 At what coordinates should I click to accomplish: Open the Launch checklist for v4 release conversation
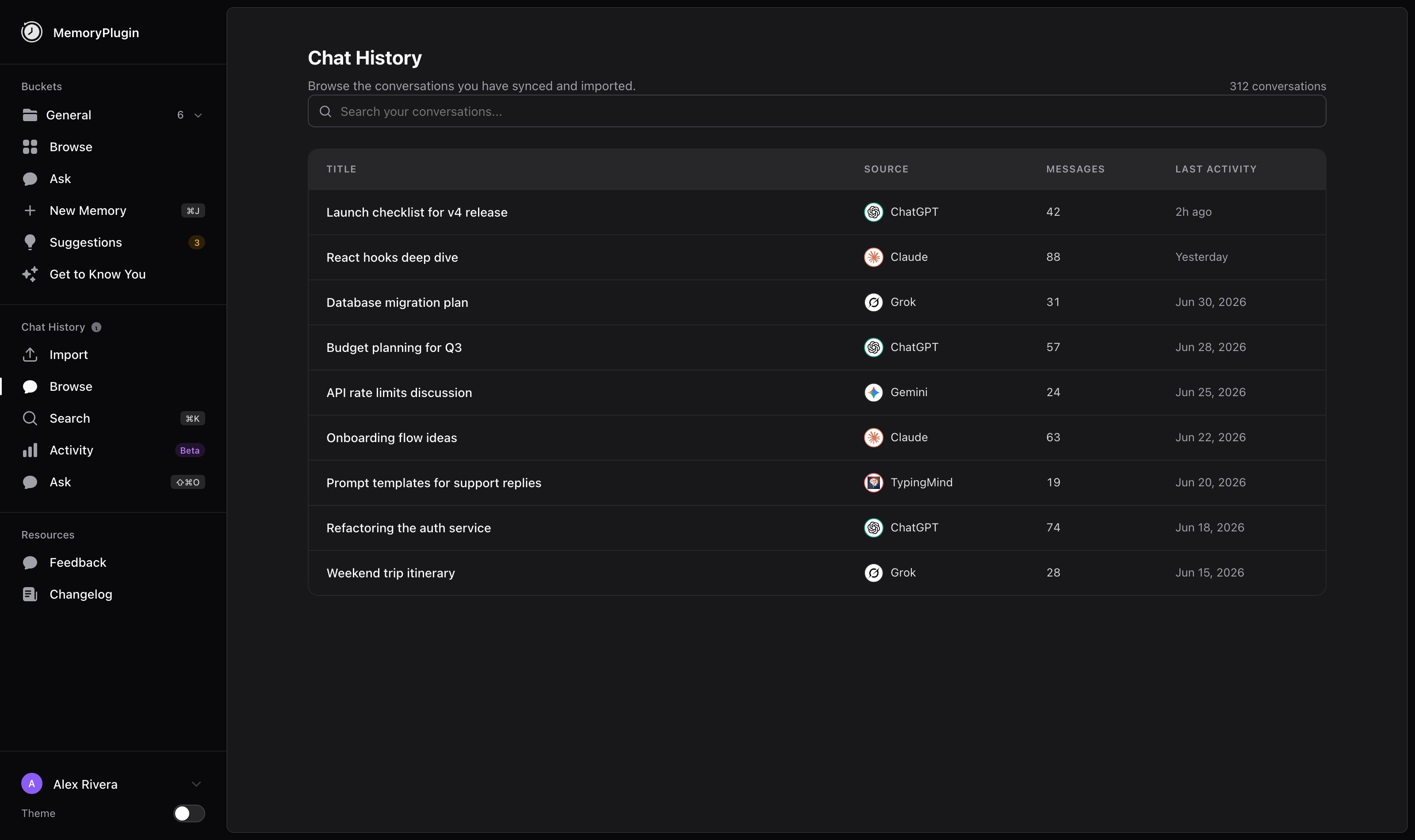click(817, 212)
